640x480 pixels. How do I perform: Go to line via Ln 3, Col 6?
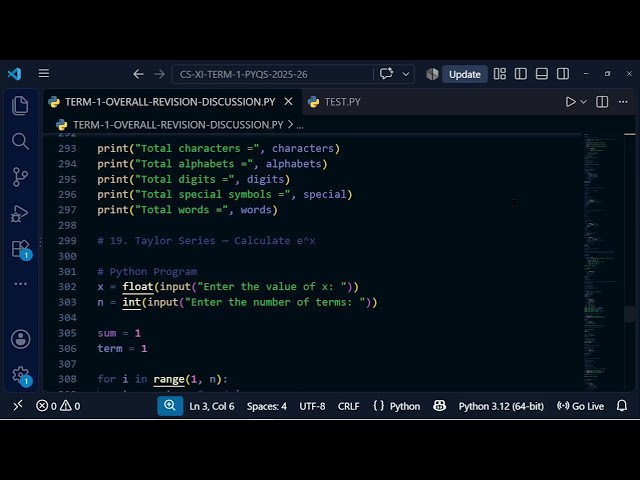[211, 406]
